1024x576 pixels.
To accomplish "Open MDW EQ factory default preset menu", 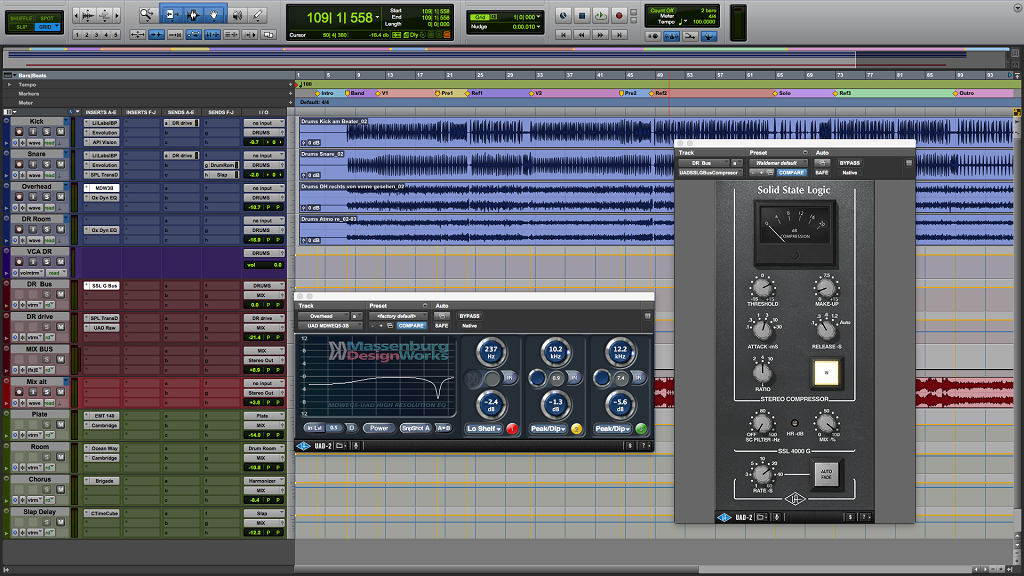I will click(398, 316).
